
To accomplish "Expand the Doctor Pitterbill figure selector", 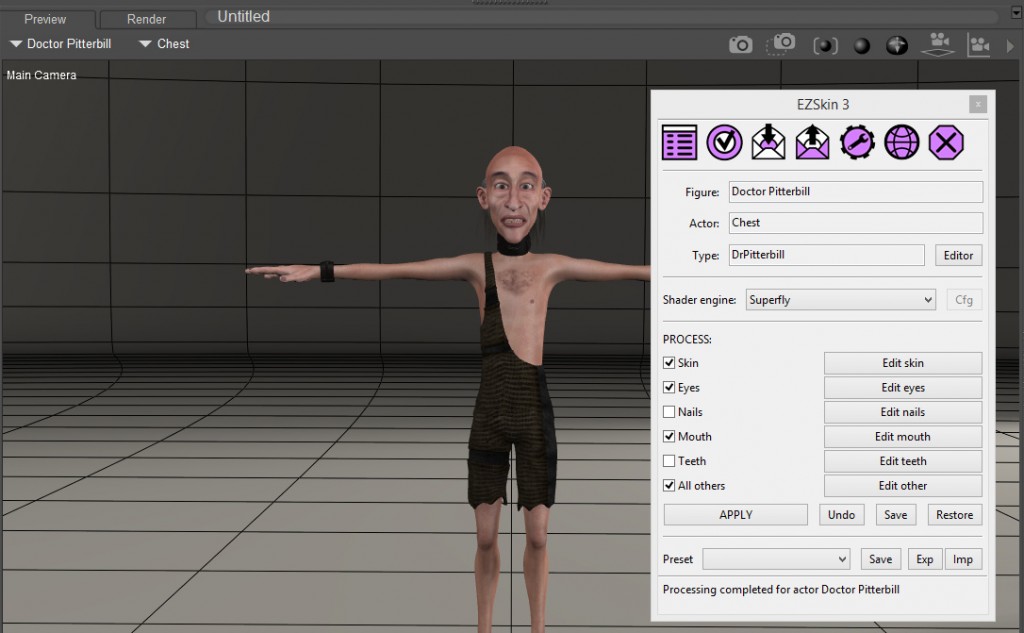I will (60, 44).
